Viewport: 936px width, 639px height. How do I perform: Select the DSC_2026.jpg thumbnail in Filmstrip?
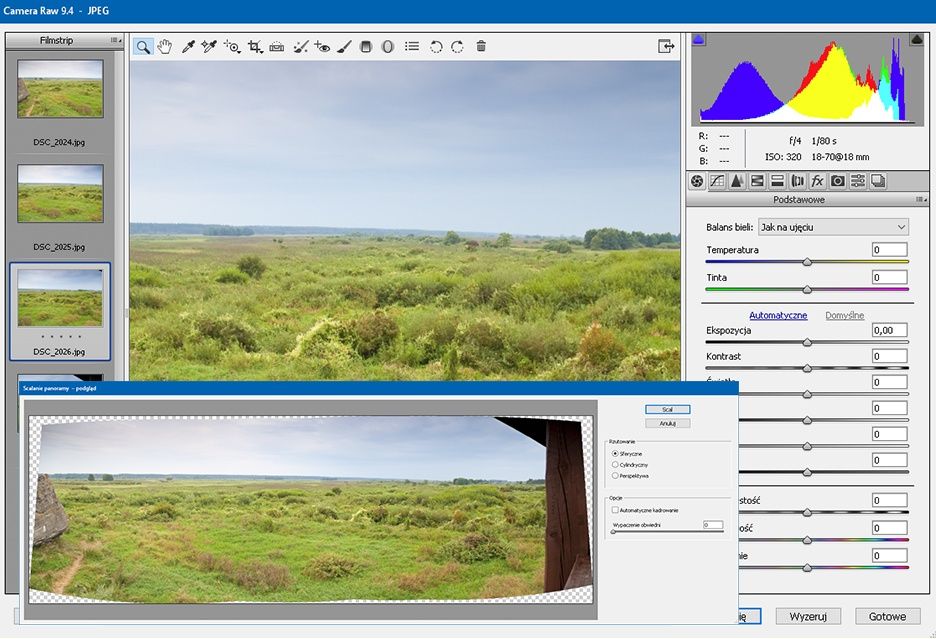coord(60,297)
